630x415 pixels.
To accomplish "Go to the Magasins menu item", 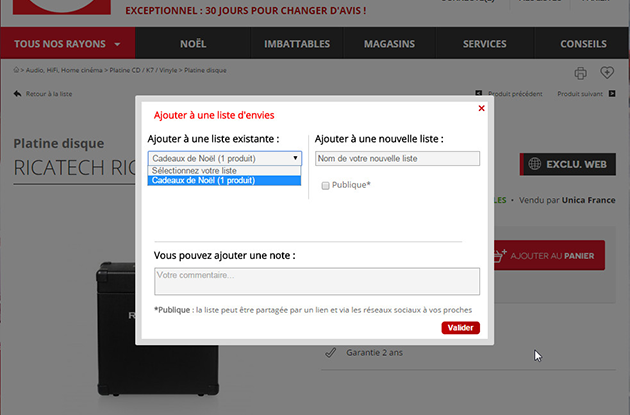I will pos(389,44).
